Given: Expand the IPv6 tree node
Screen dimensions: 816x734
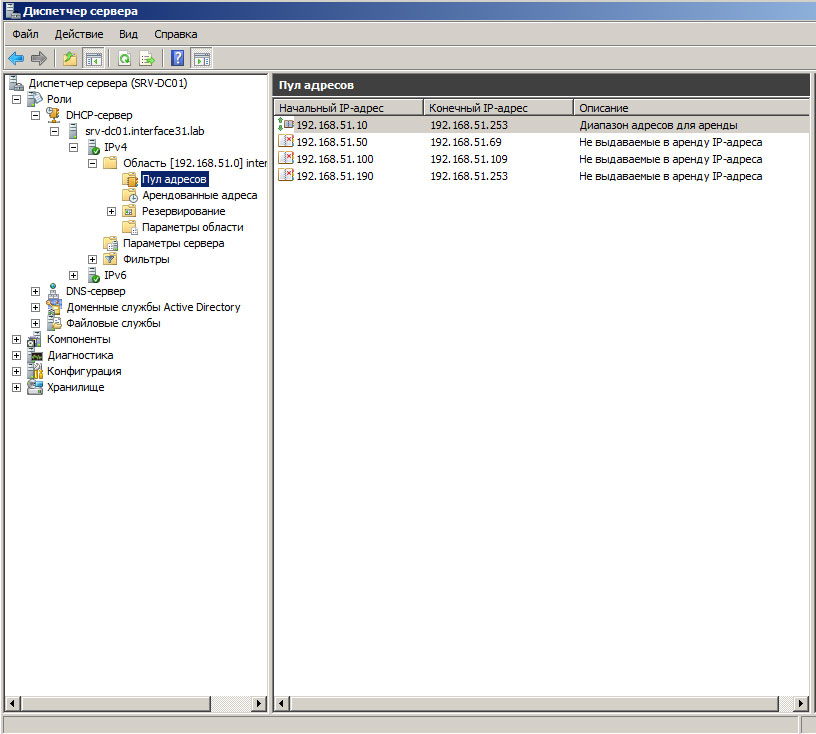Looking at the screenshot, I should point(73,275).
